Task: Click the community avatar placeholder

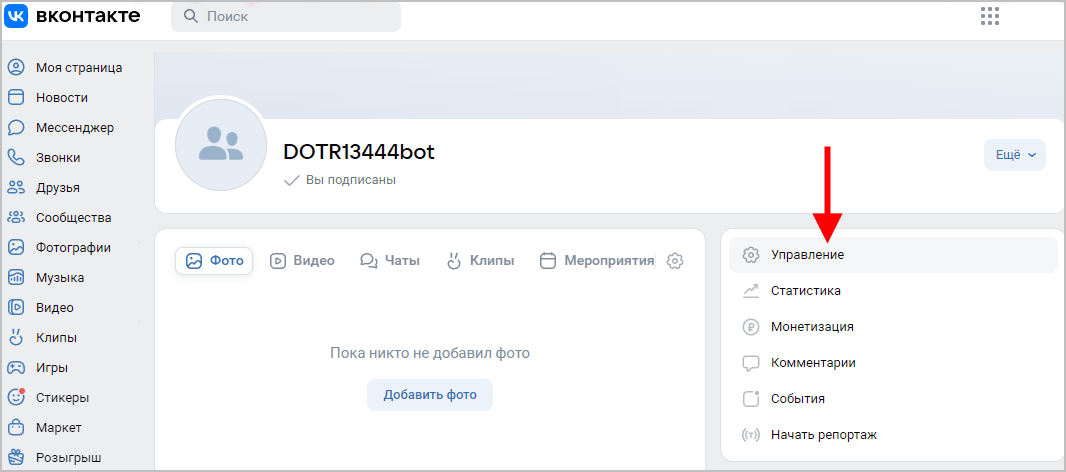Action: pyautogui.click(x=221, y=146)
